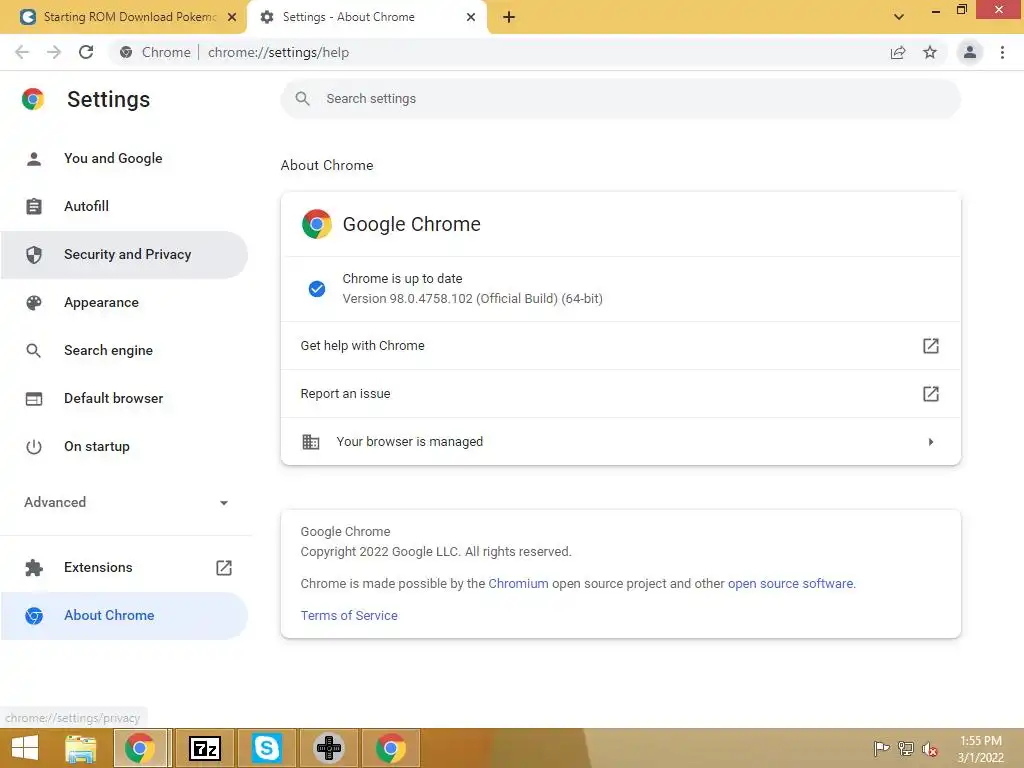Click the building icon for managed browser

tap(311, 442)
